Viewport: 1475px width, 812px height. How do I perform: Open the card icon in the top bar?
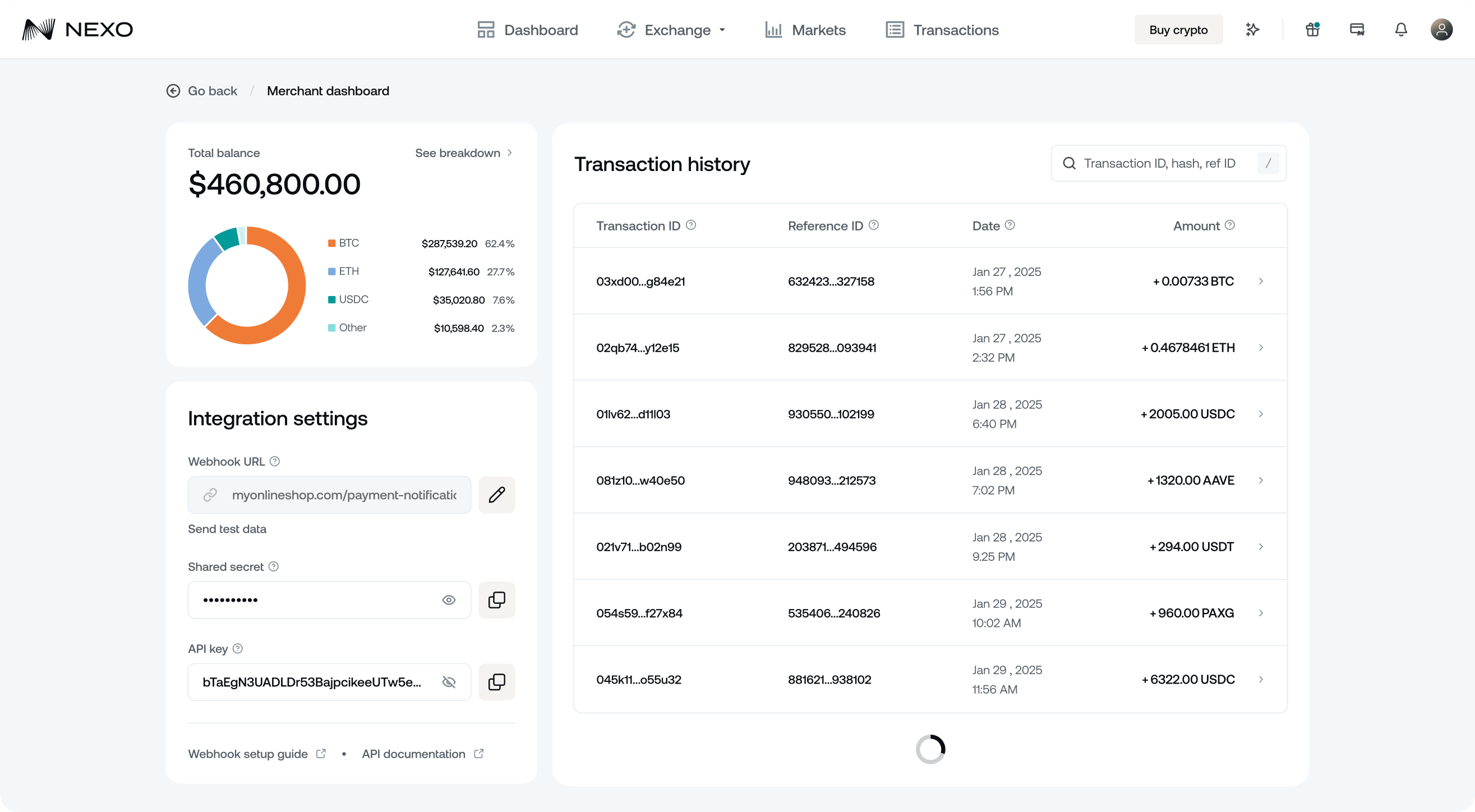click(1357, 30)
